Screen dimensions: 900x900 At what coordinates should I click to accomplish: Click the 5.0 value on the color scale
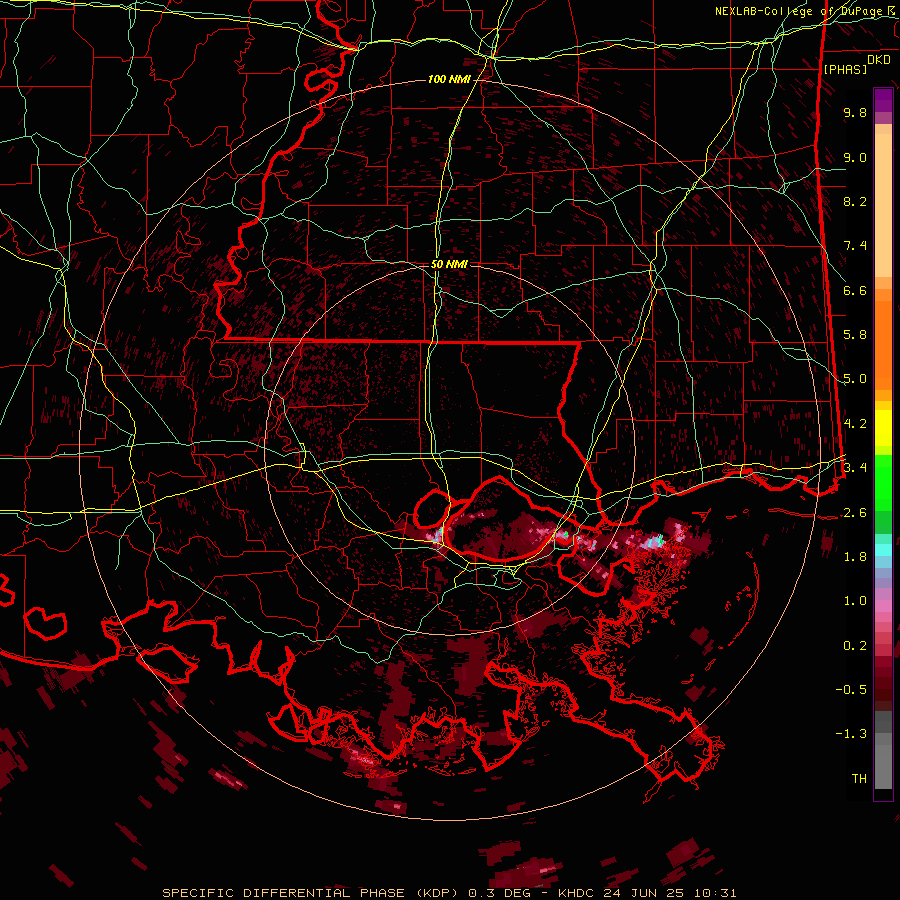(x=855, y=379)
